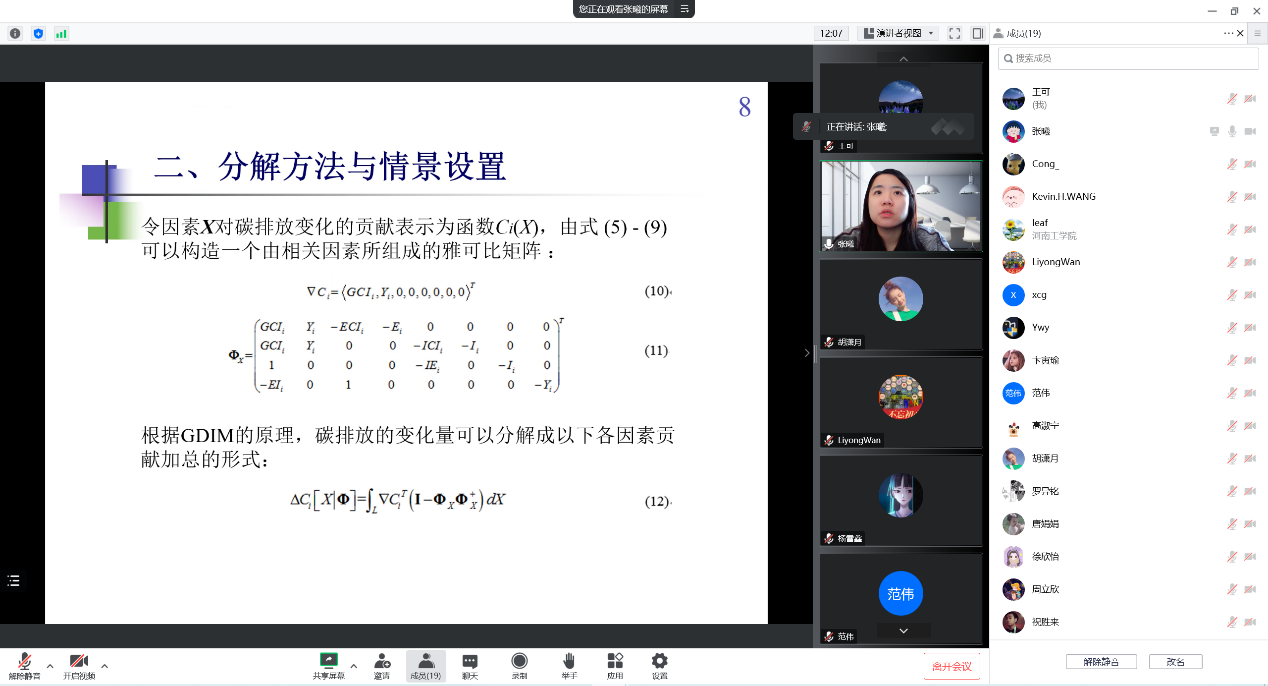Open the Invite (邀请) icon

click(382, 665)
